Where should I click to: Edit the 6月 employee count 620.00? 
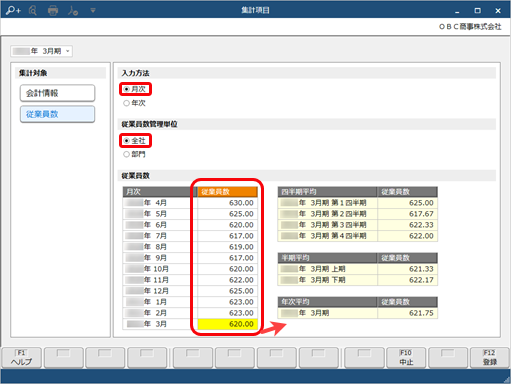point(228,225)
